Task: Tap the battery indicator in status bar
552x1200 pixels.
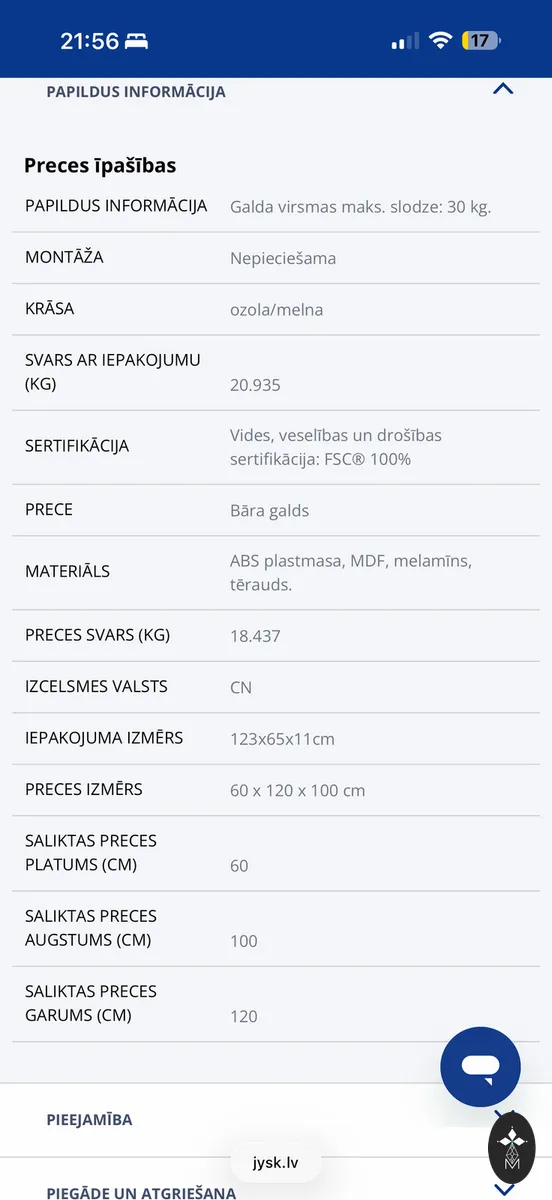Action: click(x=482, y=41)
